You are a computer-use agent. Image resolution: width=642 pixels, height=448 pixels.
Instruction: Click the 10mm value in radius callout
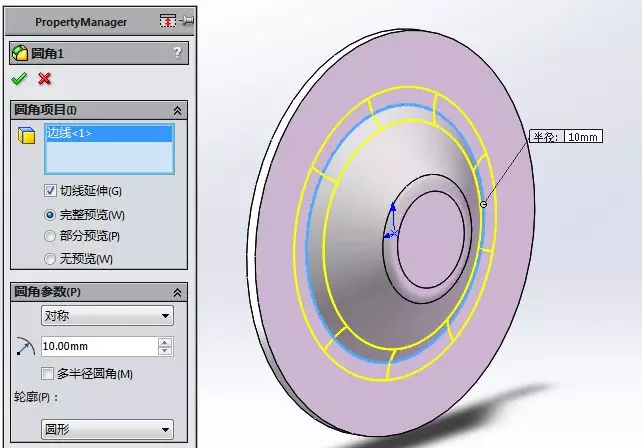[583, 137]
